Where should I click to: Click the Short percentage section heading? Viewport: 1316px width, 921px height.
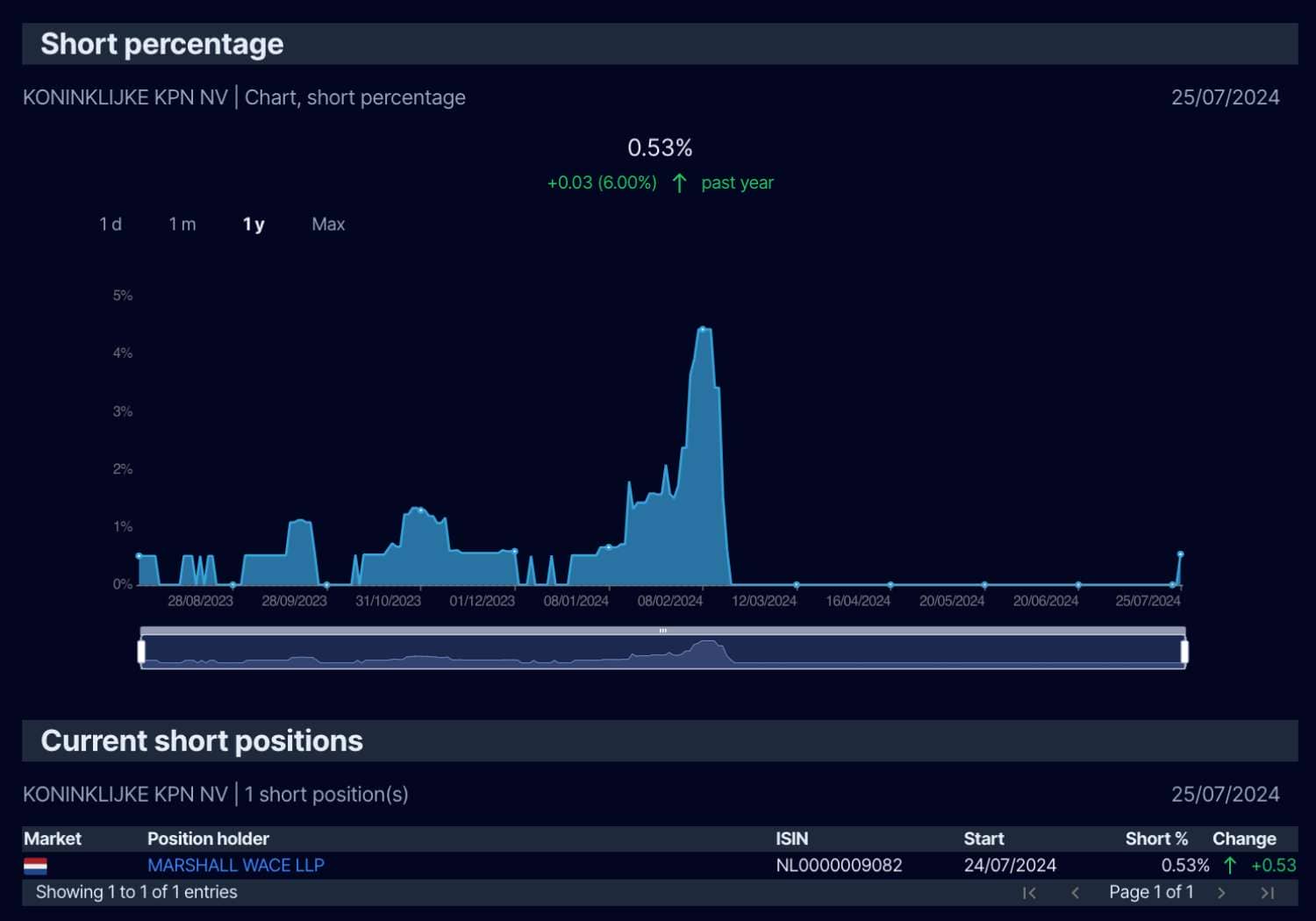162,44
